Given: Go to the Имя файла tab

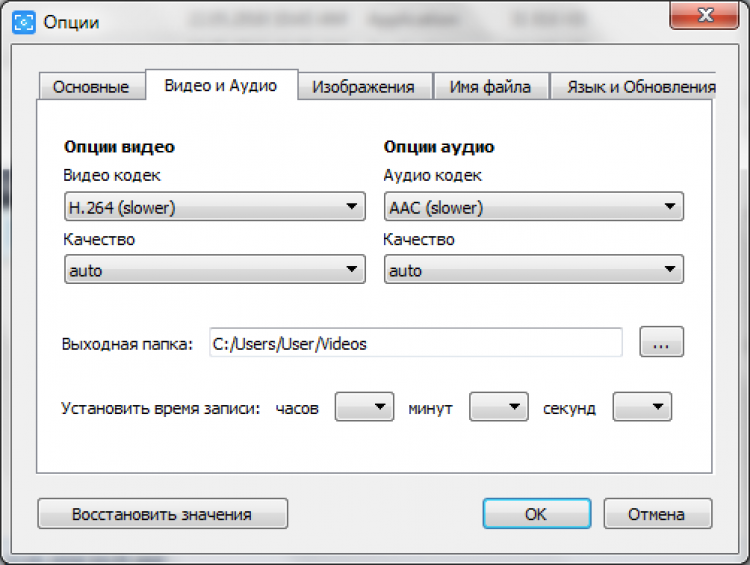Looking at the screenshot, I should coord(490,87).
